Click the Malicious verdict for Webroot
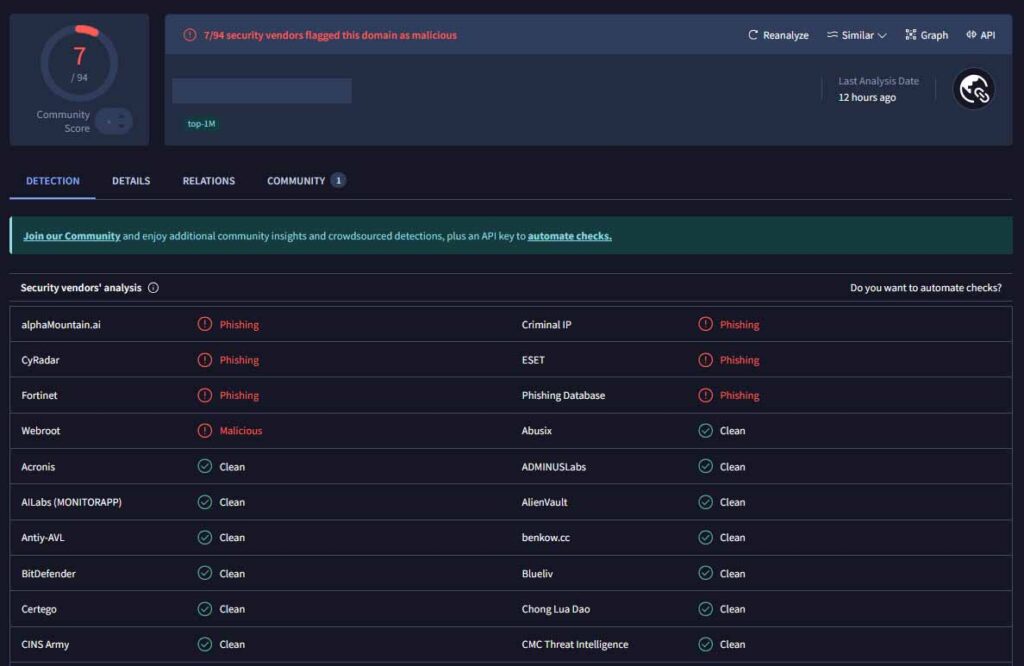 click(240, 431)
